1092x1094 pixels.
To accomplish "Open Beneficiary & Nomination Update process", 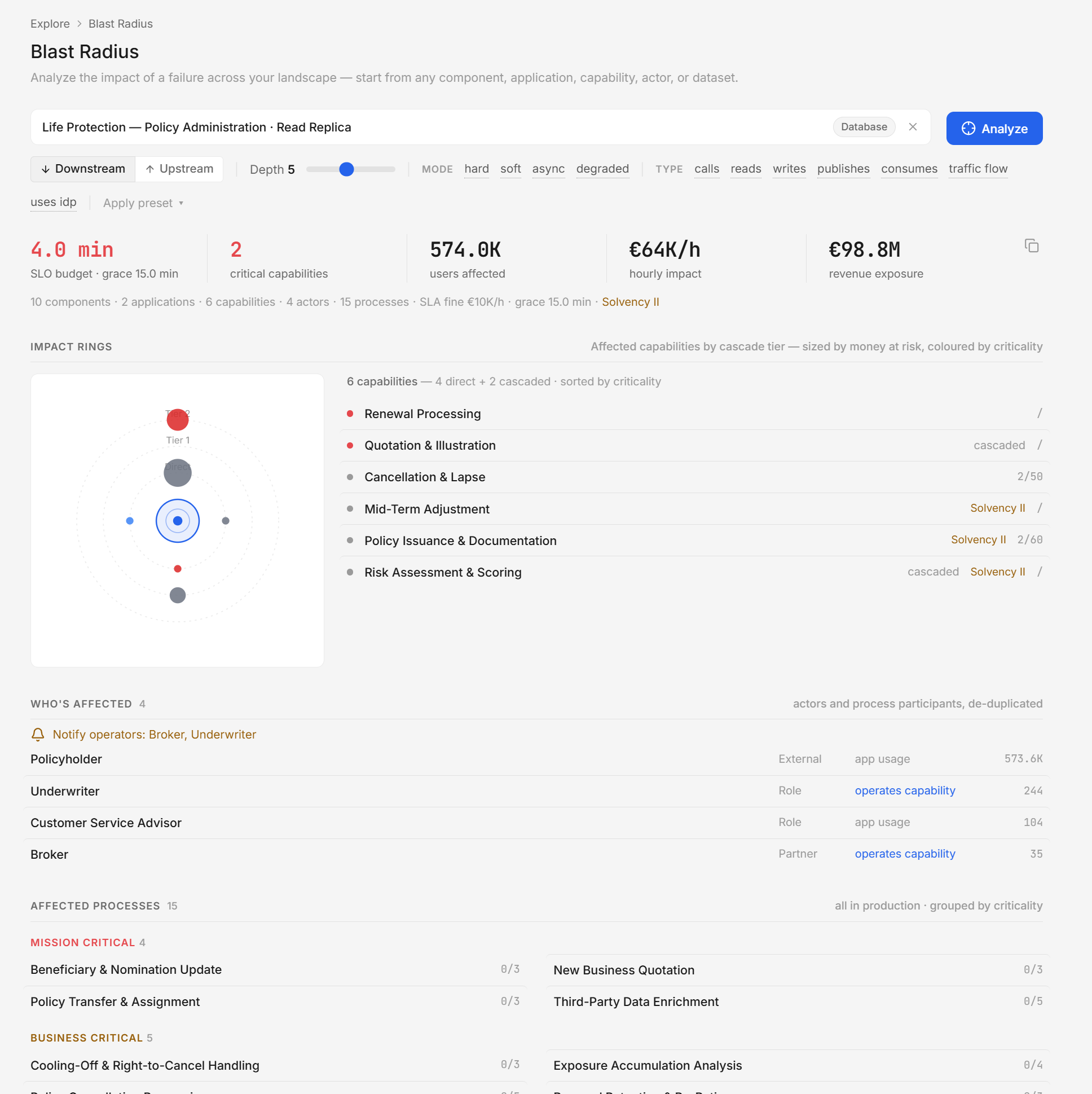I will coord(275,970).
